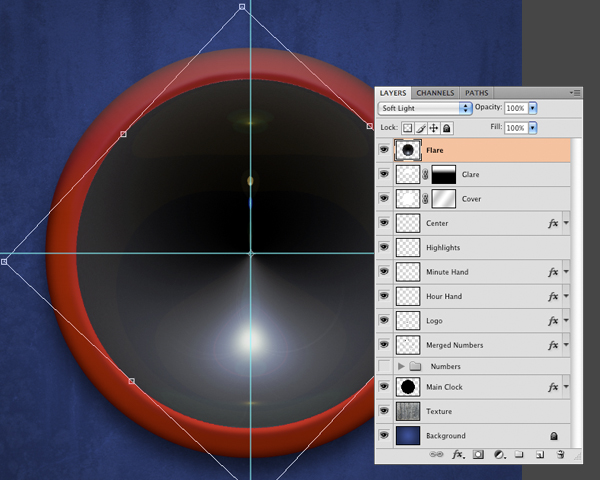Click the create new group folder icon
Viewport: 600px width, 480px height.
click(518, 454)
